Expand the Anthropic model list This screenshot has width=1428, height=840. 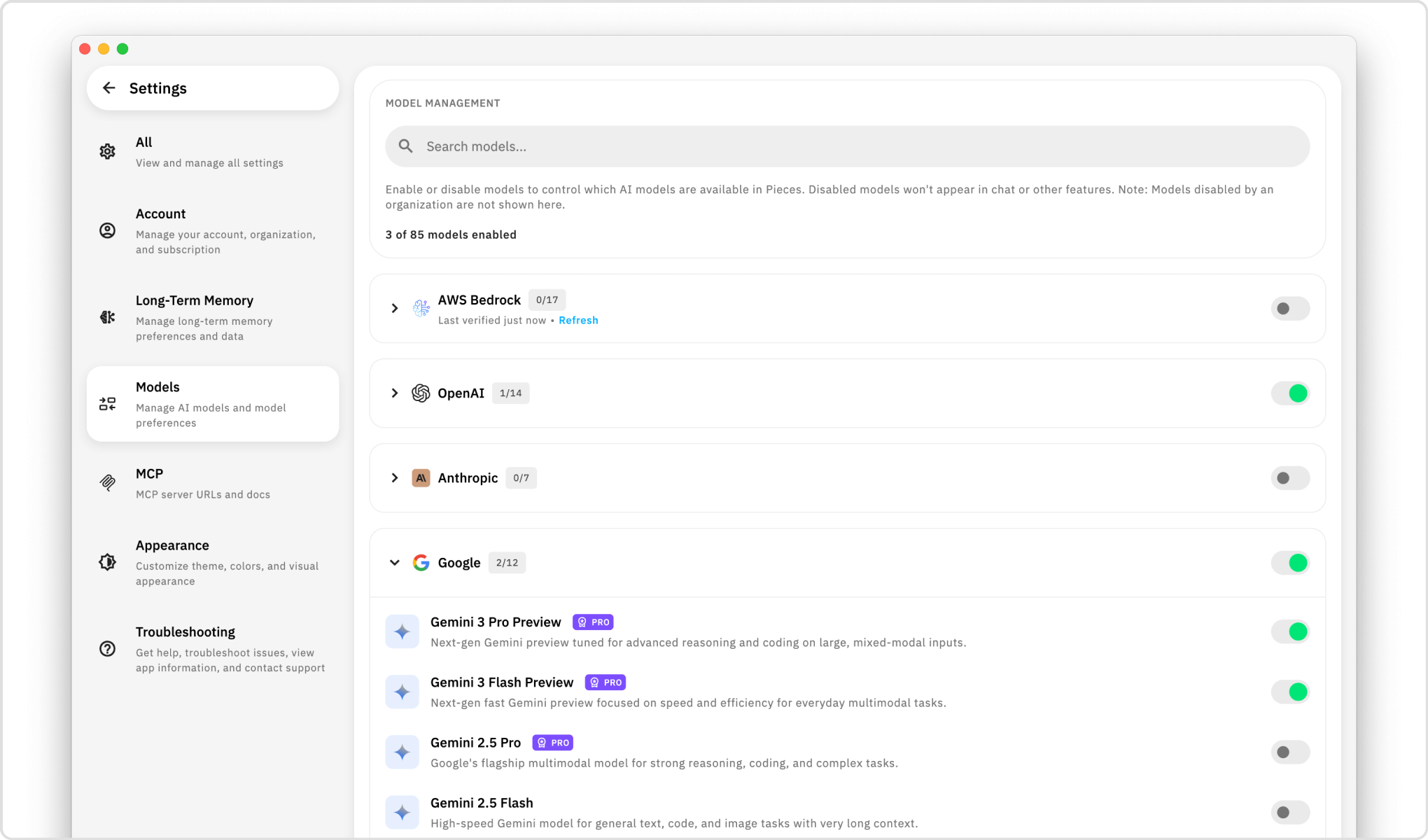[394, 478]
